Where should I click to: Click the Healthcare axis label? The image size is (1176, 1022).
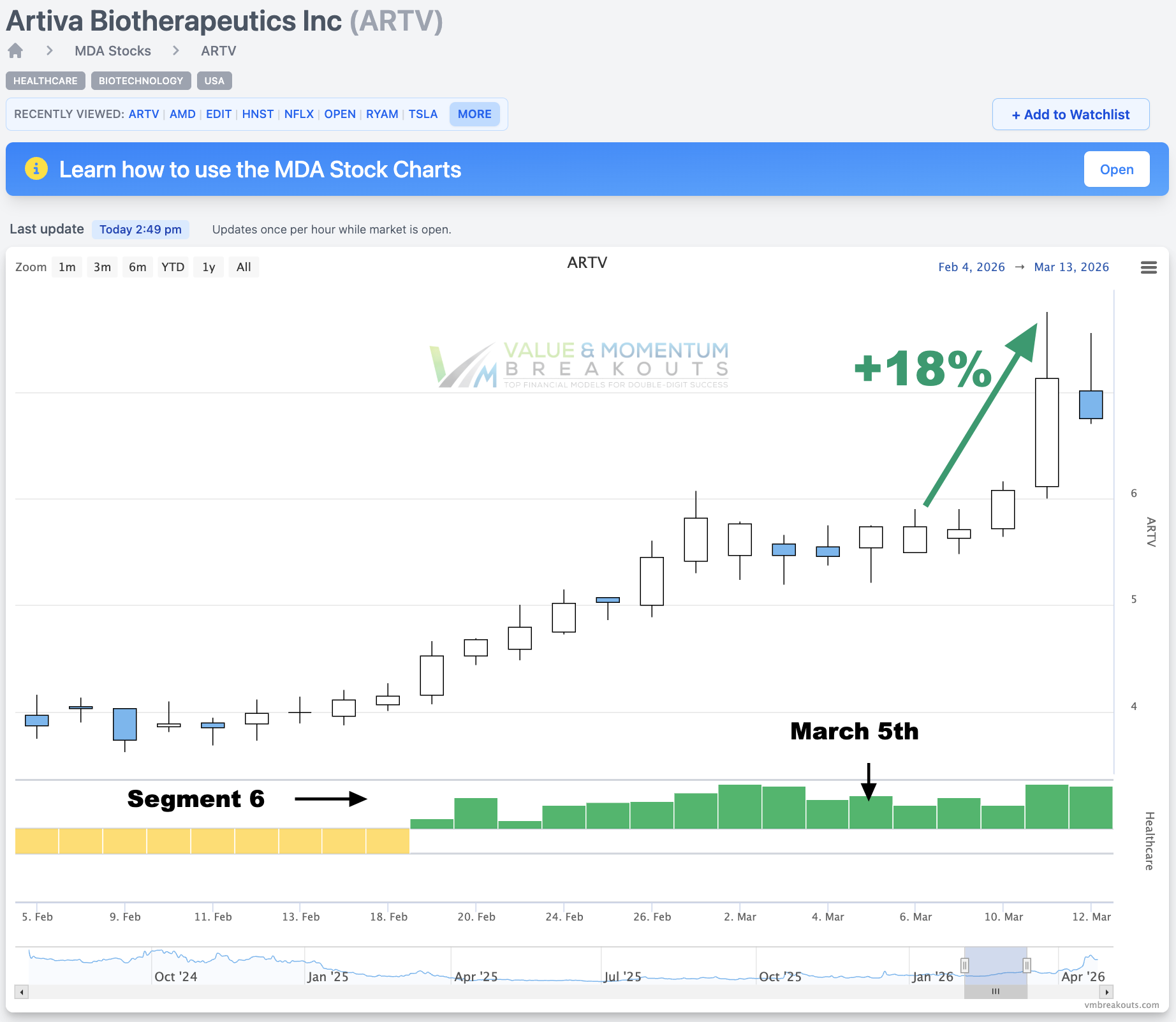tap(1149, 841)
